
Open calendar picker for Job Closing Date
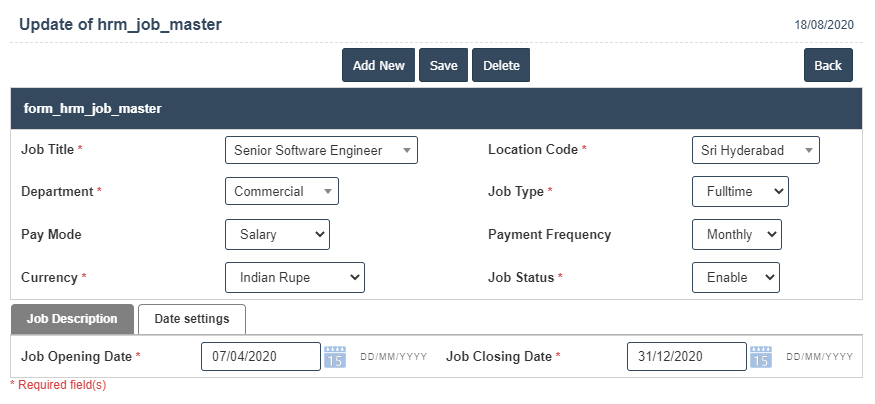click(761, 357)
